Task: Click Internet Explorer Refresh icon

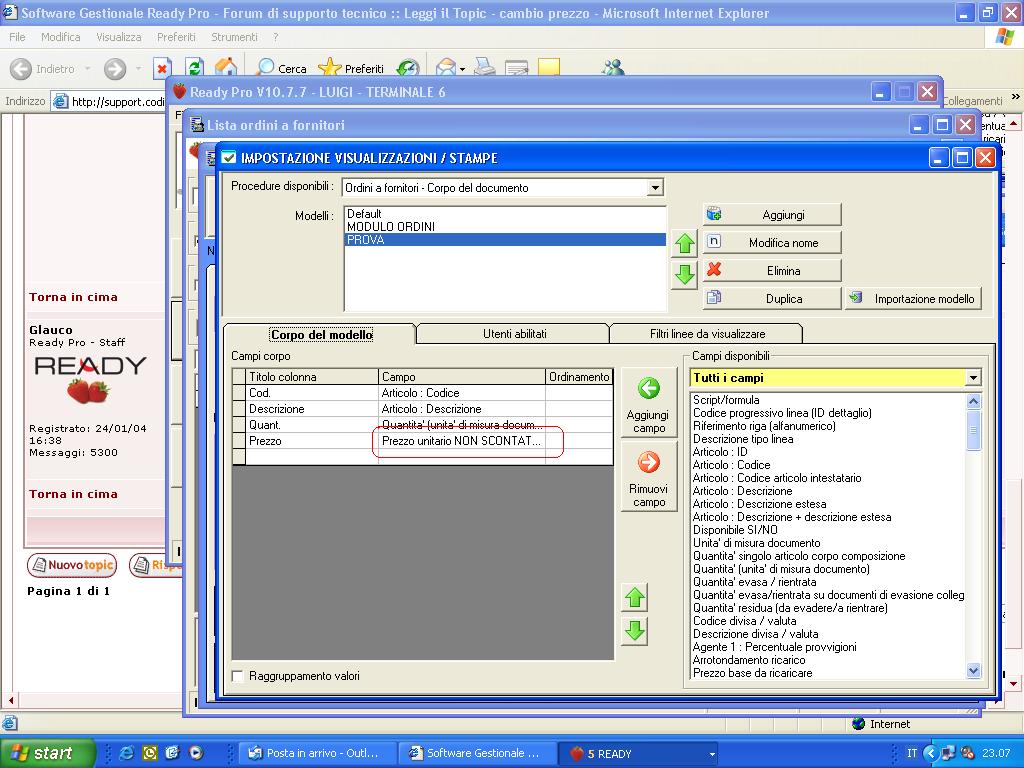Action: (194, 68)
